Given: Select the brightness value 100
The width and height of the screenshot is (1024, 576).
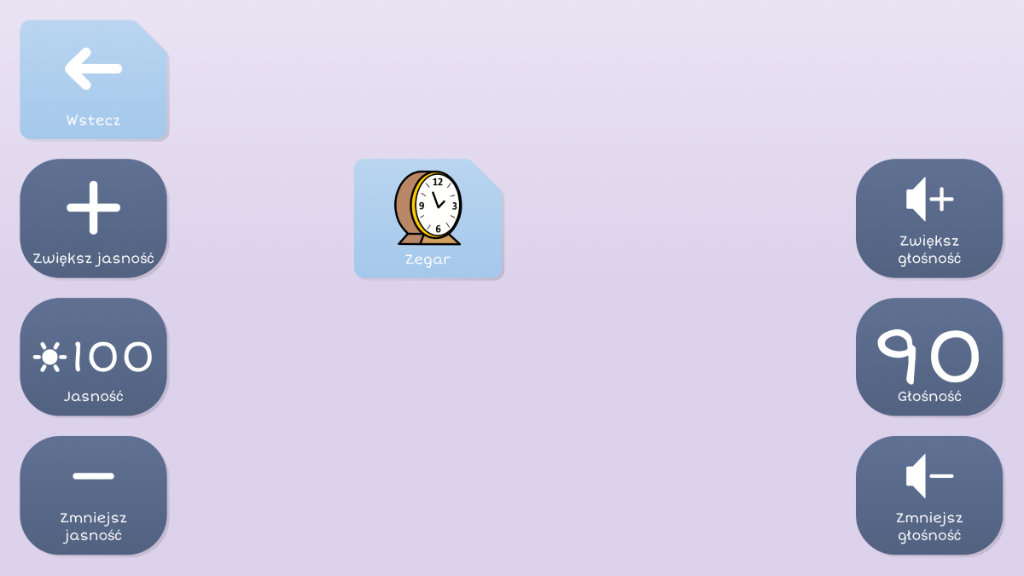Looking at the screenshot, I should (112, 357).
